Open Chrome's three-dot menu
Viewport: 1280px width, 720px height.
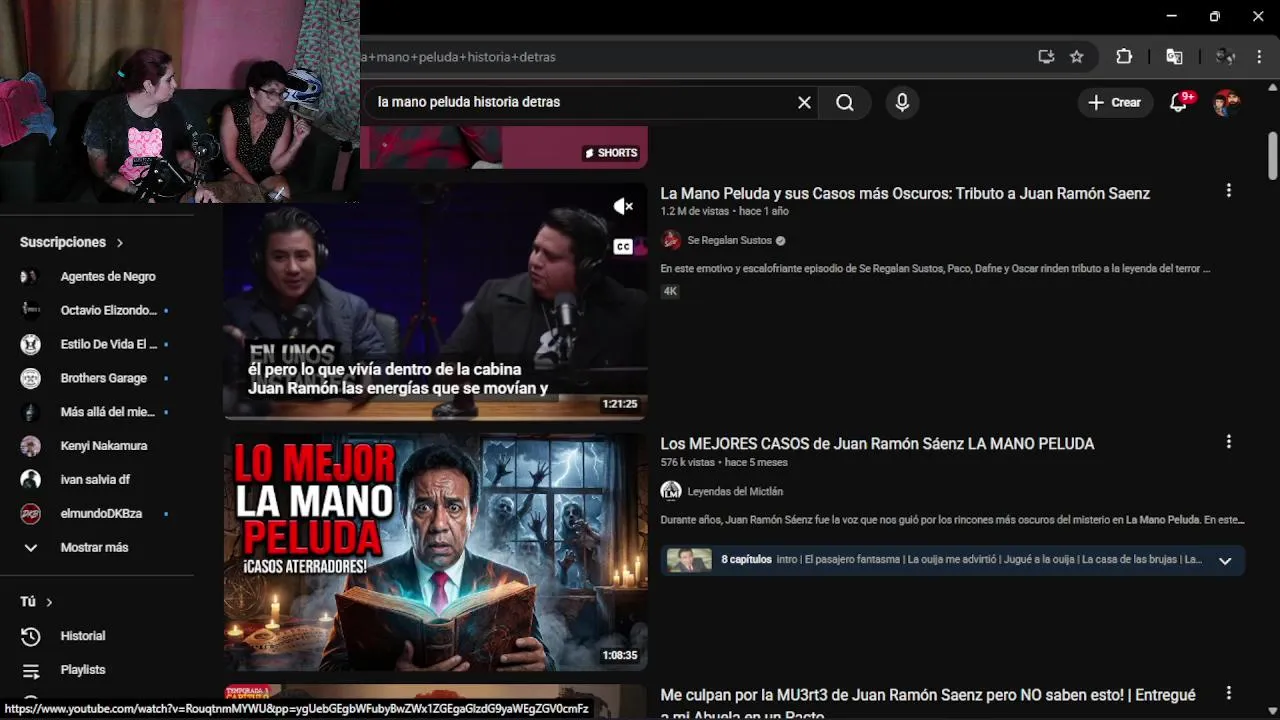(1259, 57)
